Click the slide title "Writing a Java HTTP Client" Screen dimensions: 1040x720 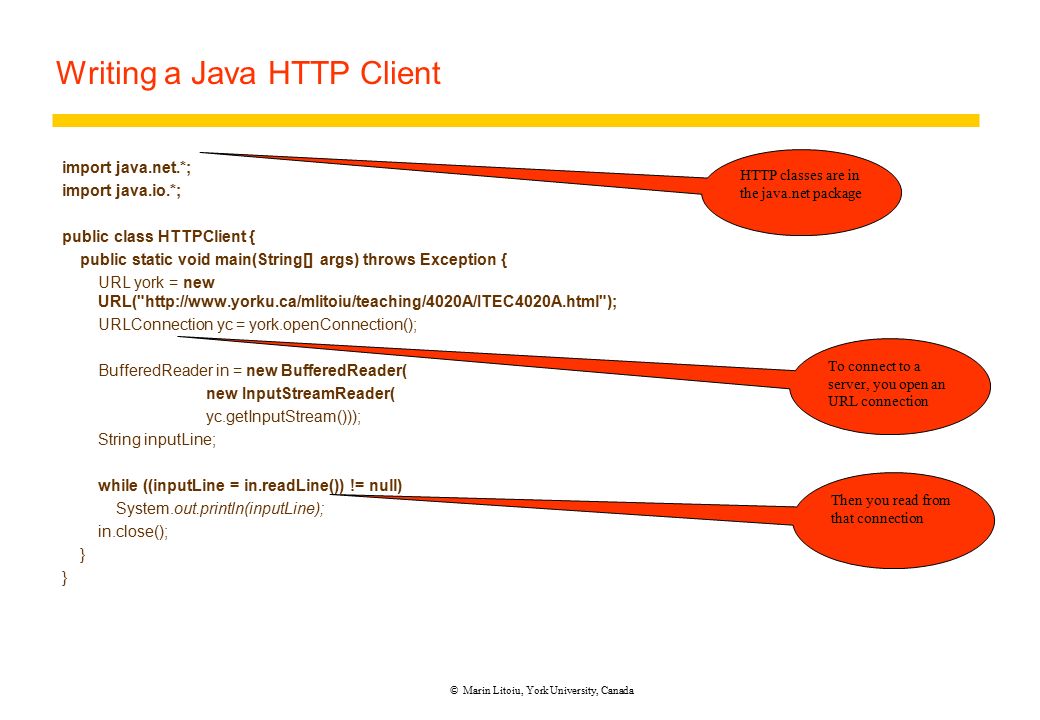click(248, 74)
